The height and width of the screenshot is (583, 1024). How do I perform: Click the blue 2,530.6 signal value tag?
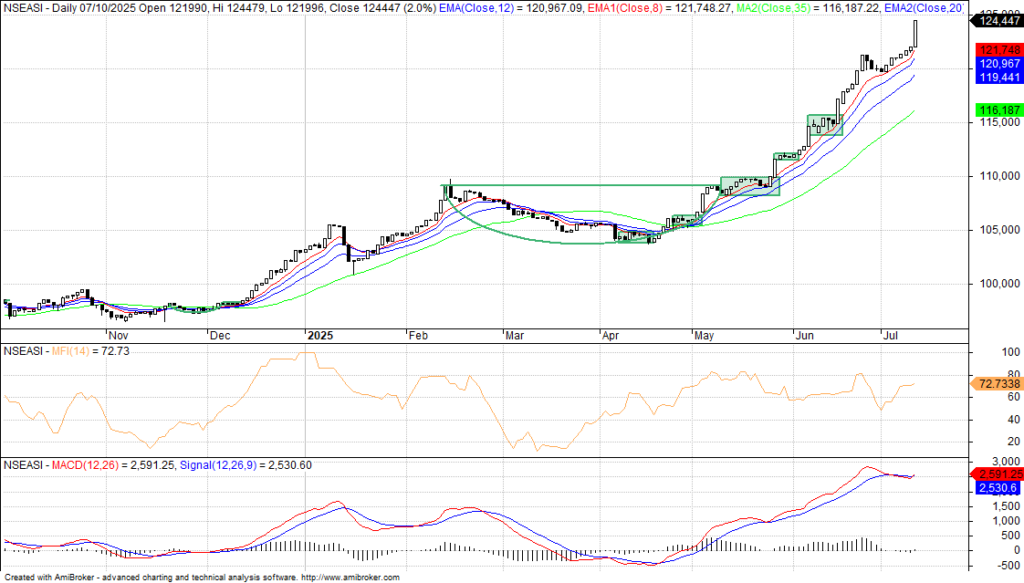(x=996, y=486)
